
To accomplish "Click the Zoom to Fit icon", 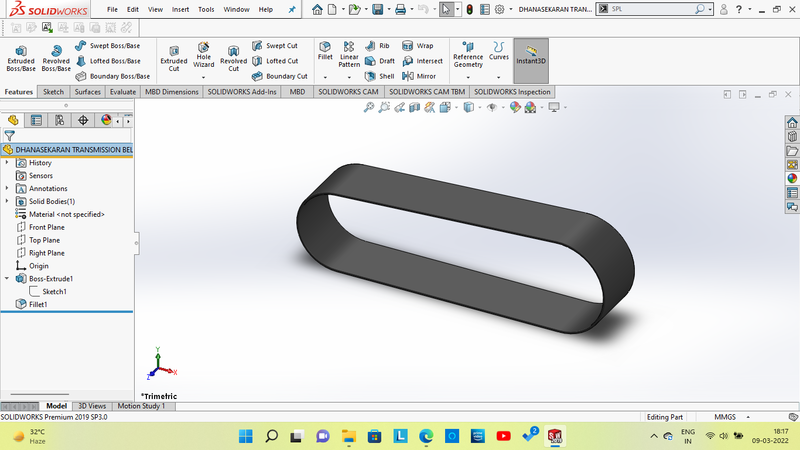I will coord(369,107).
